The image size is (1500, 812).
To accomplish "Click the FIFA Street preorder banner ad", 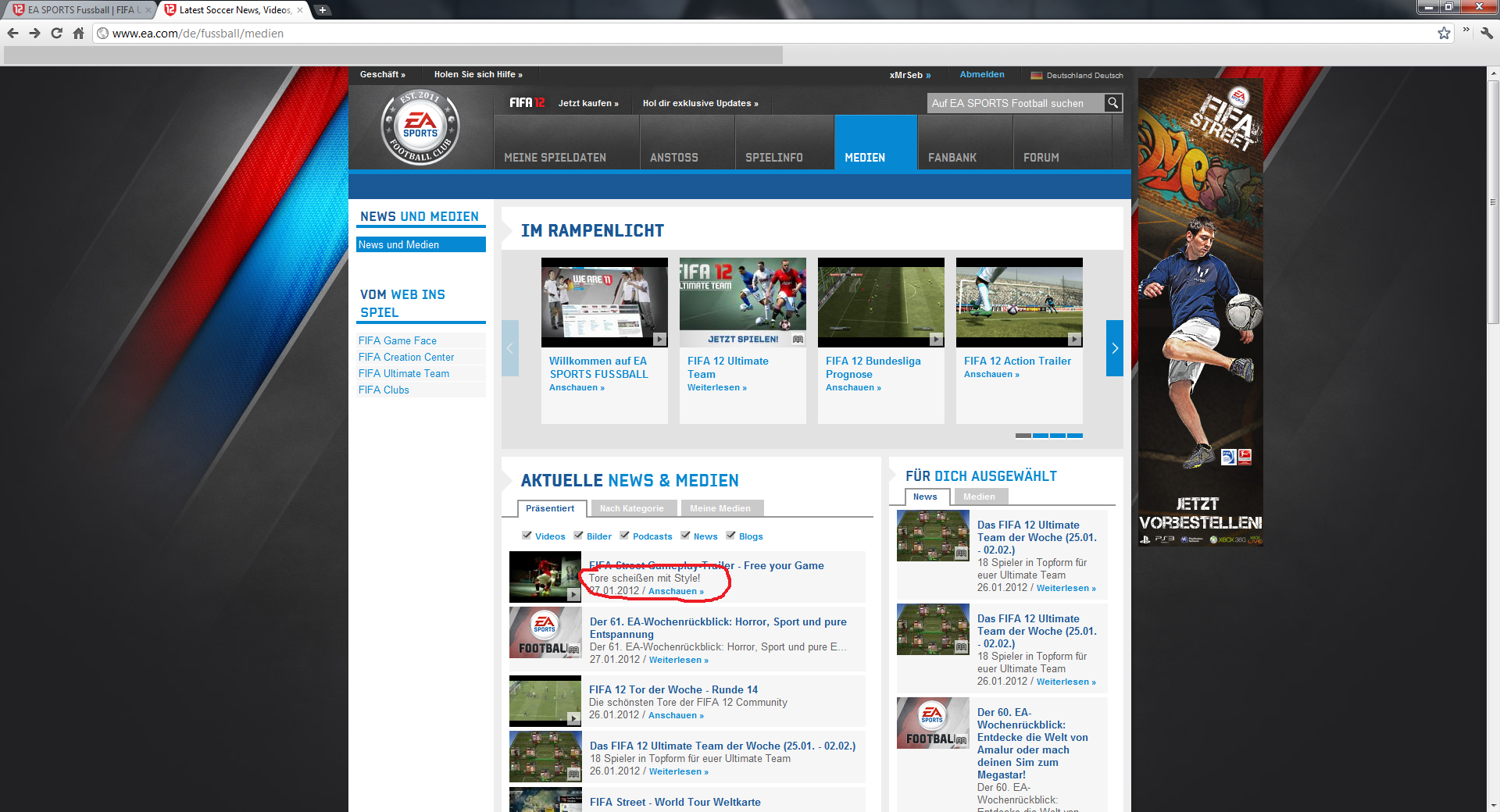I will click(x=1201, y=312).
